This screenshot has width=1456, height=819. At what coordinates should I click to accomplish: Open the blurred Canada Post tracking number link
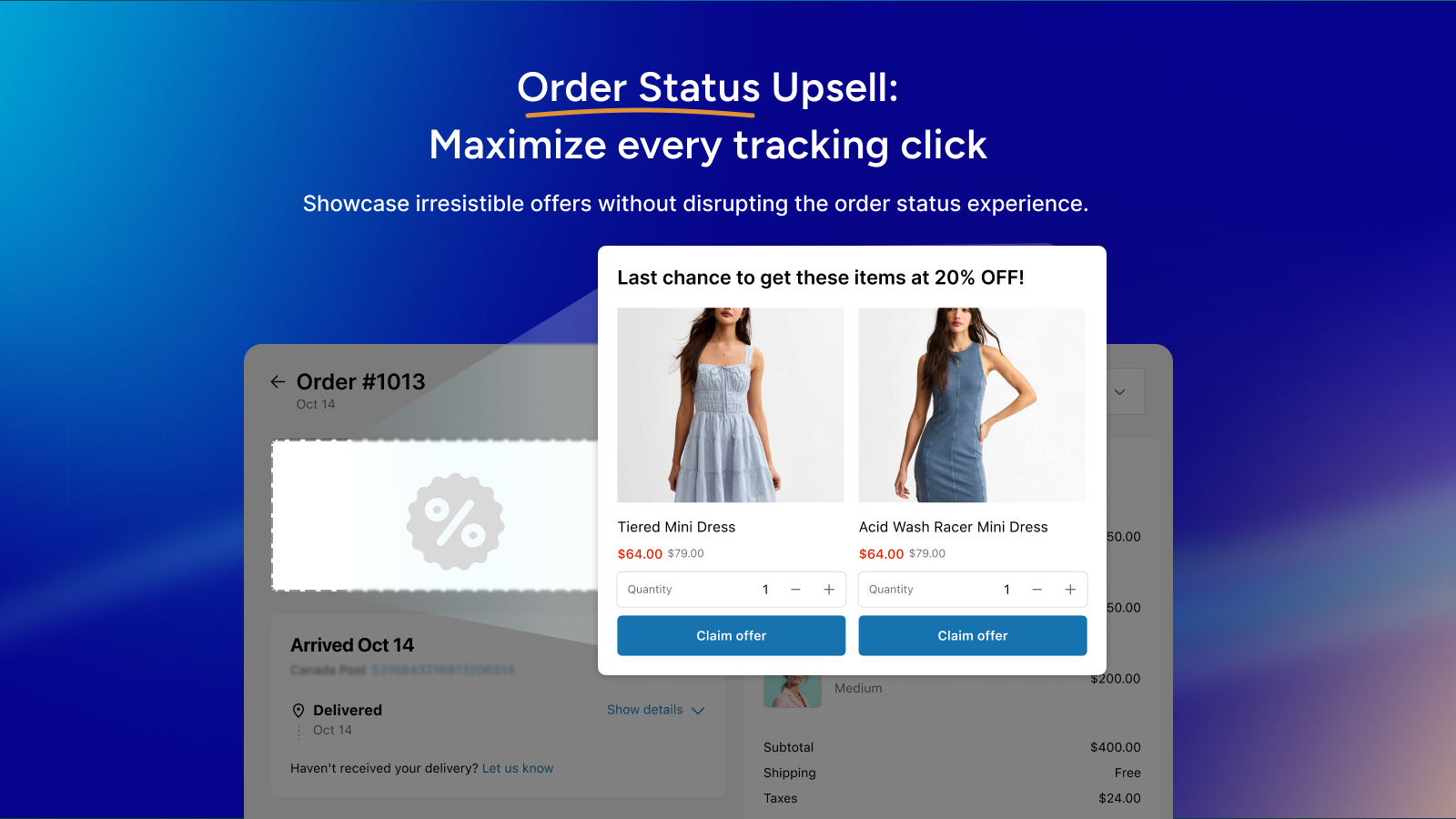[443, 670]
